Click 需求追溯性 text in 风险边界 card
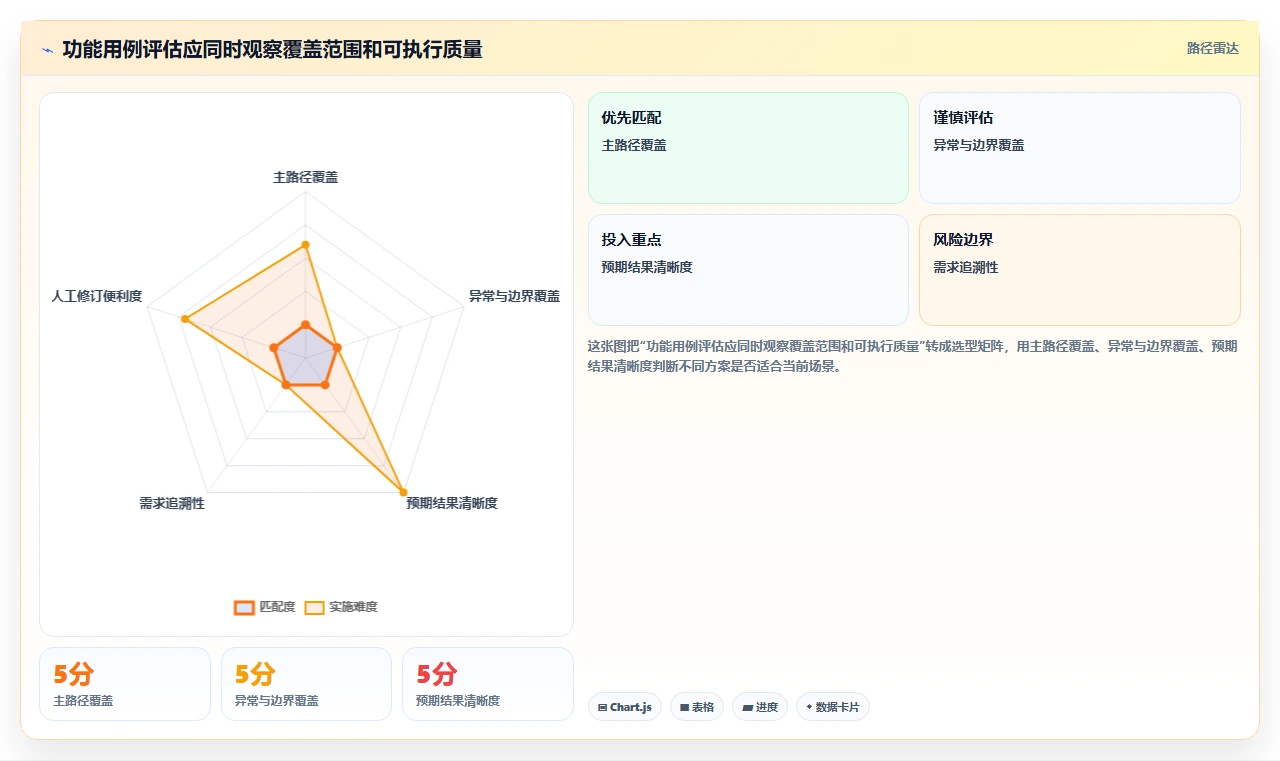Viewport: 1280px width, 761px height. 966,267
